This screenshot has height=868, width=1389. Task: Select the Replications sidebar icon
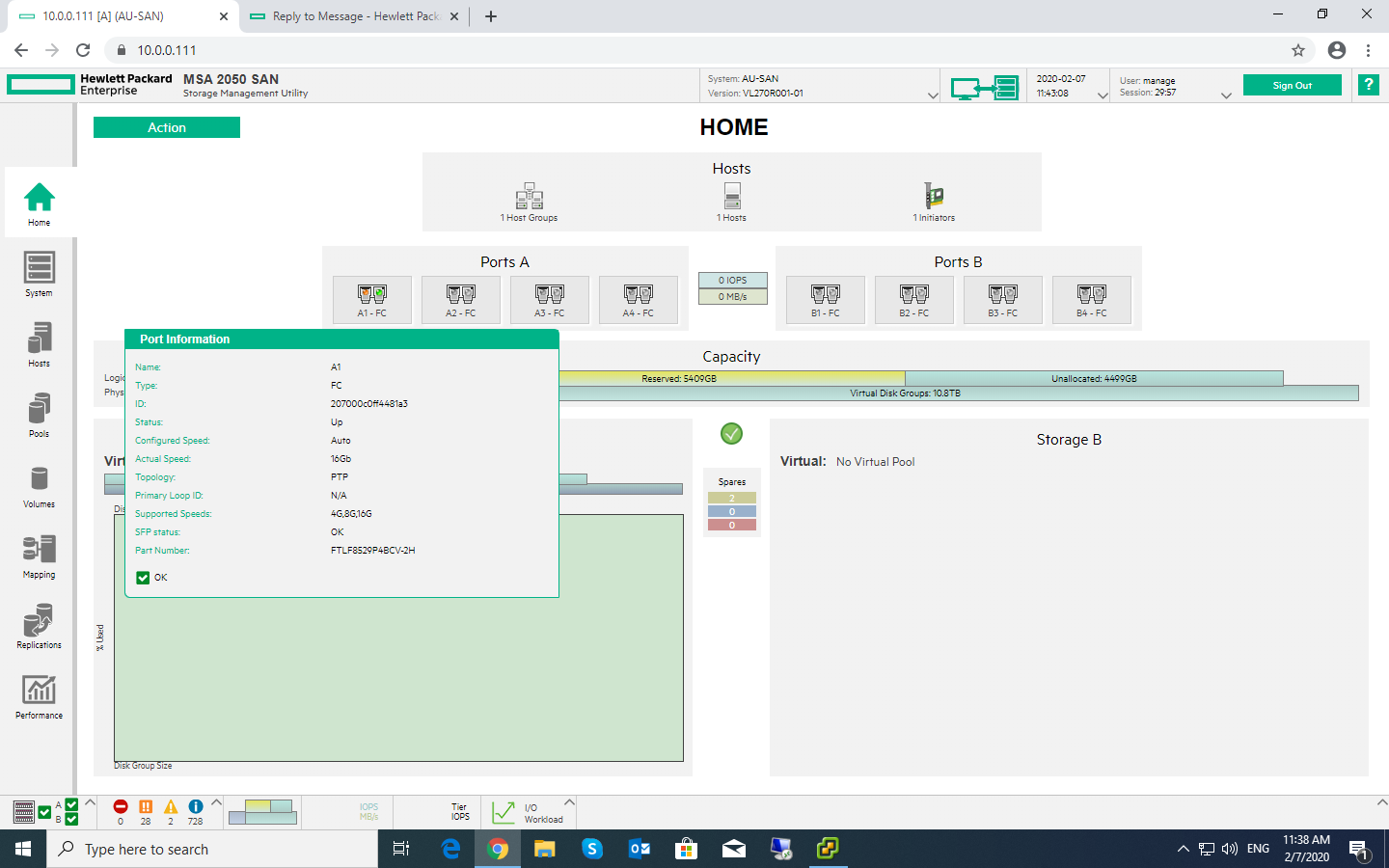39,625
